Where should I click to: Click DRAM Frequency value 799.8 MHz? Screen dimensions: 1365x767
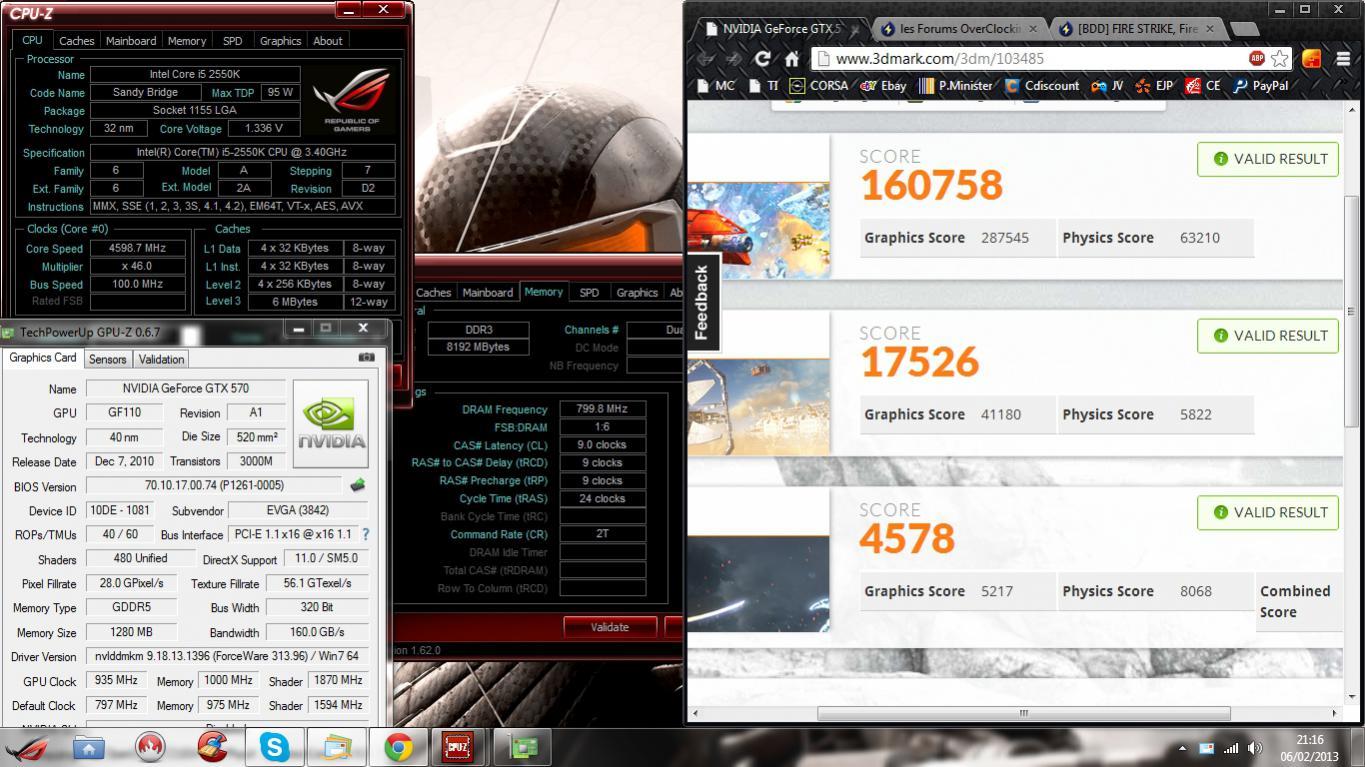point(602,409)
